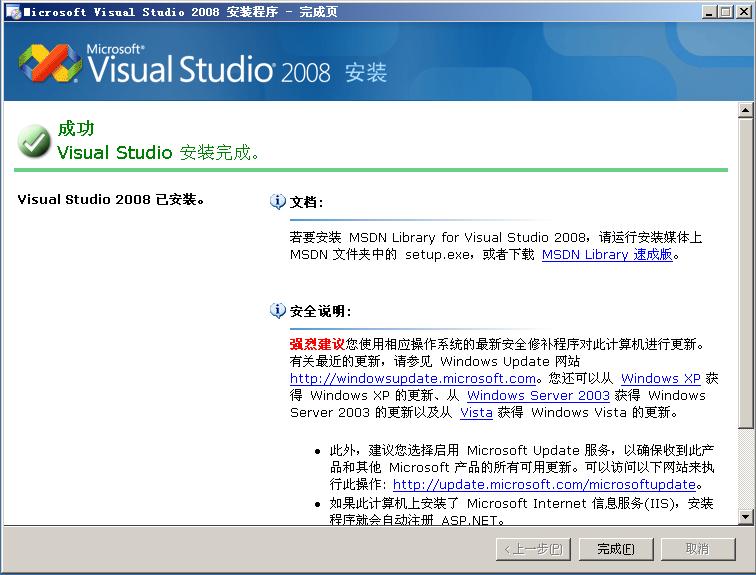The image size is (756, 575).
Task: Click the 'Visual Studio 2008 已安装。' text
Action: (x=111, y=200)
